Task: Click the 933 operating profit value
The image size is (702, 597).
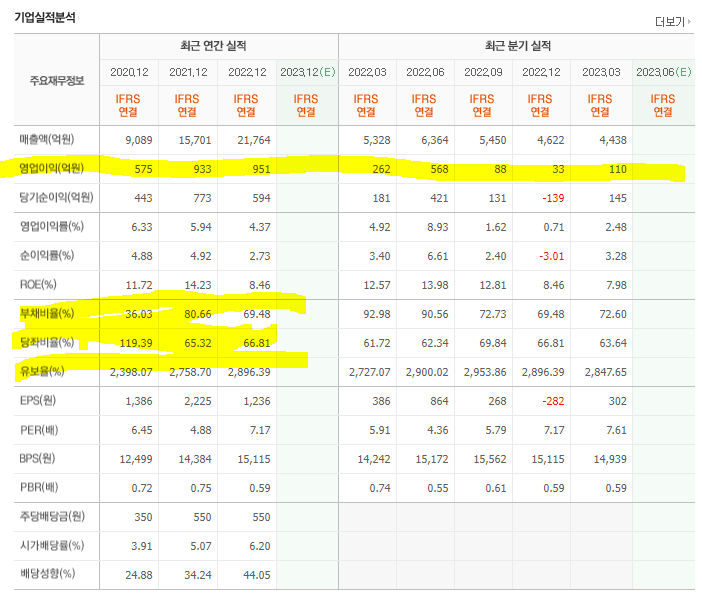Action: [202, 169]
